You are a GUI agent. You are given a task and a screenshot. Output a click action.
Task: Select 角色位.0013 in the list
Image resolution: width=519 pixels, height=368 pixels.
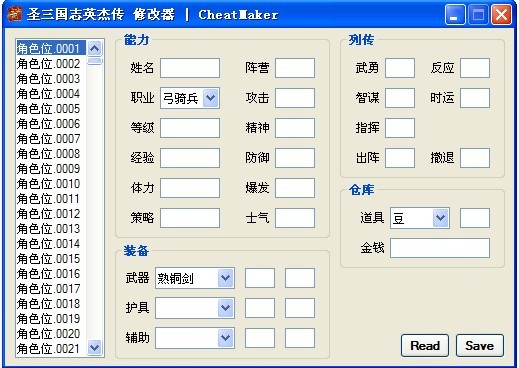click(51, 228)
